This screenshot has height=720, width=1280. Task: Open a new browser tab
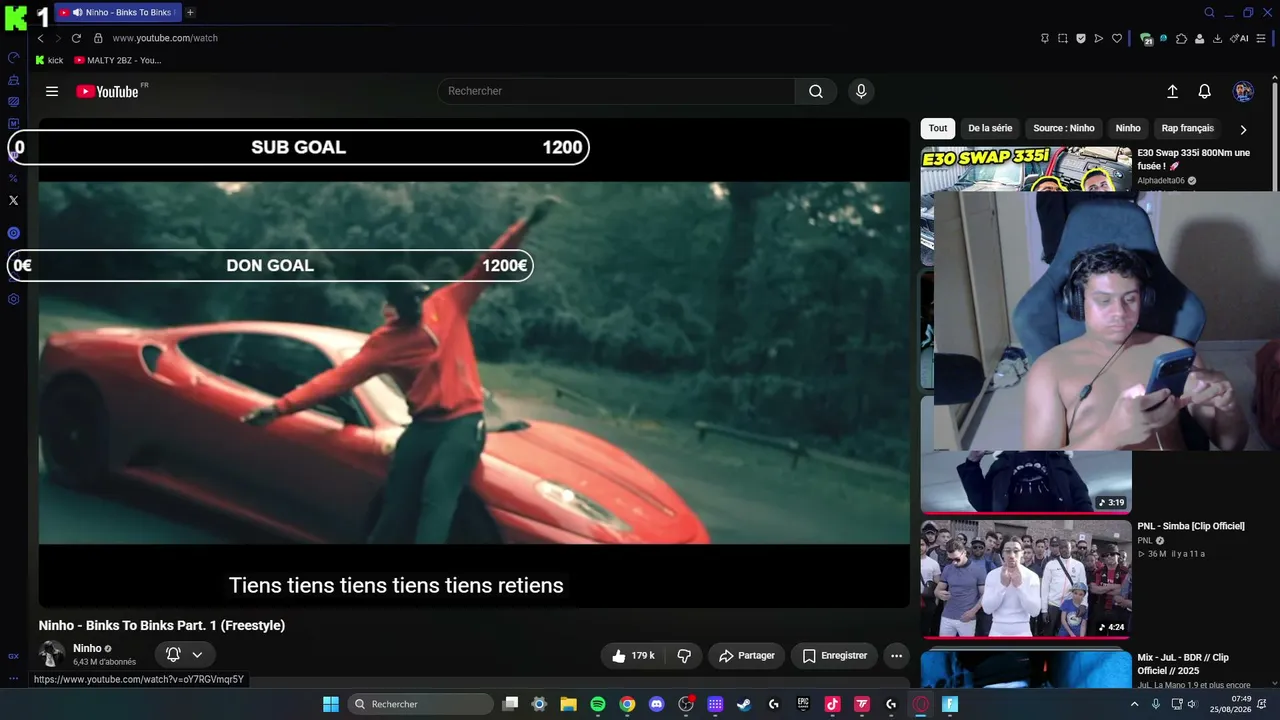(190, 12)
